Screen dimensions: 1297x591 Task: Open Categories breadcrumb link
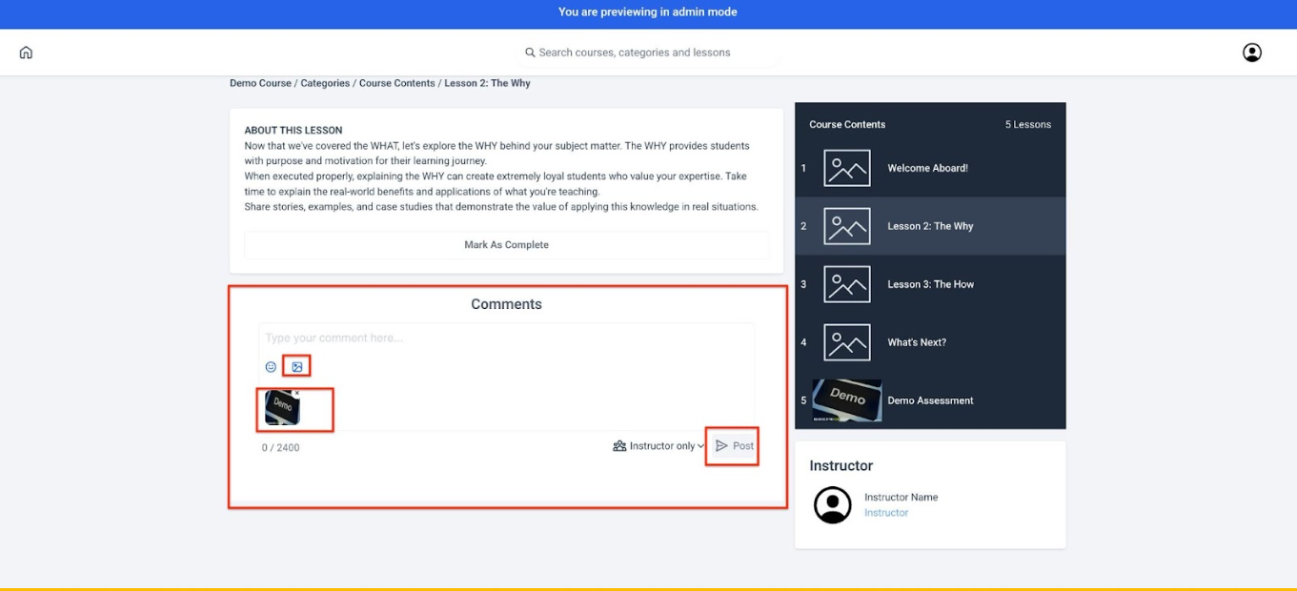pos(325,83)
